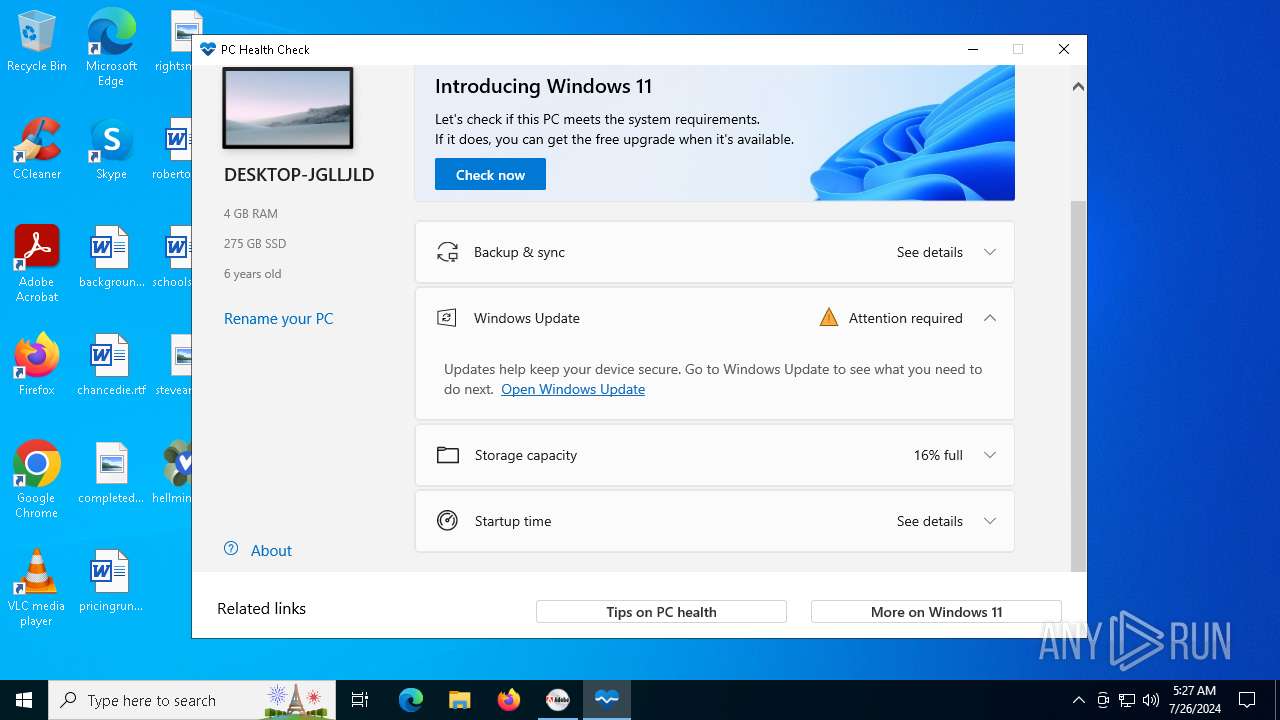Click the 4 GB RAM text
The image size is (1280, 720).
[251, 214]
